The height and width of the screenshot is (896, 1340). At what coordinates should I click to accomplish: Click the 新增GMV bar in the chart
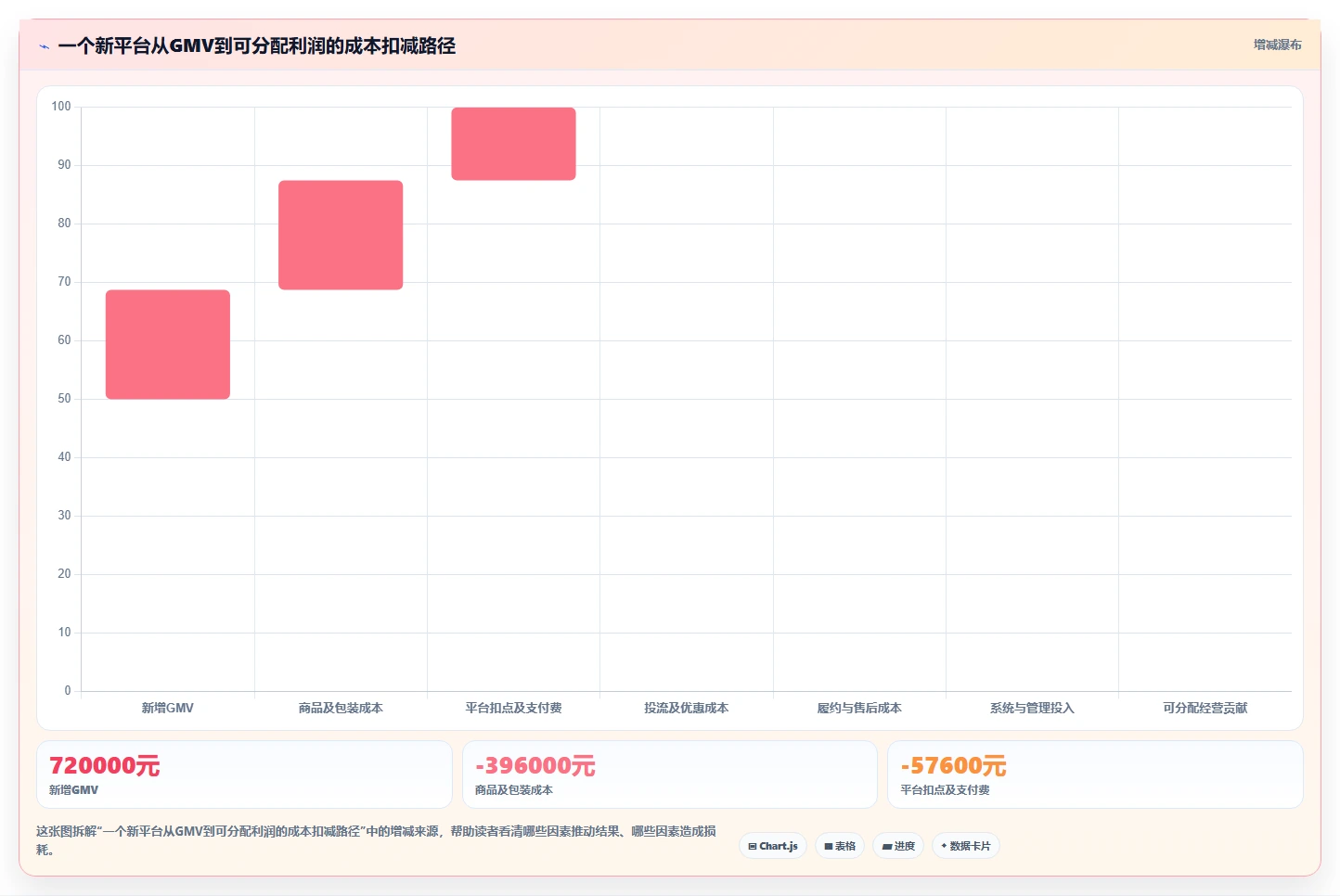coord(168,344)
